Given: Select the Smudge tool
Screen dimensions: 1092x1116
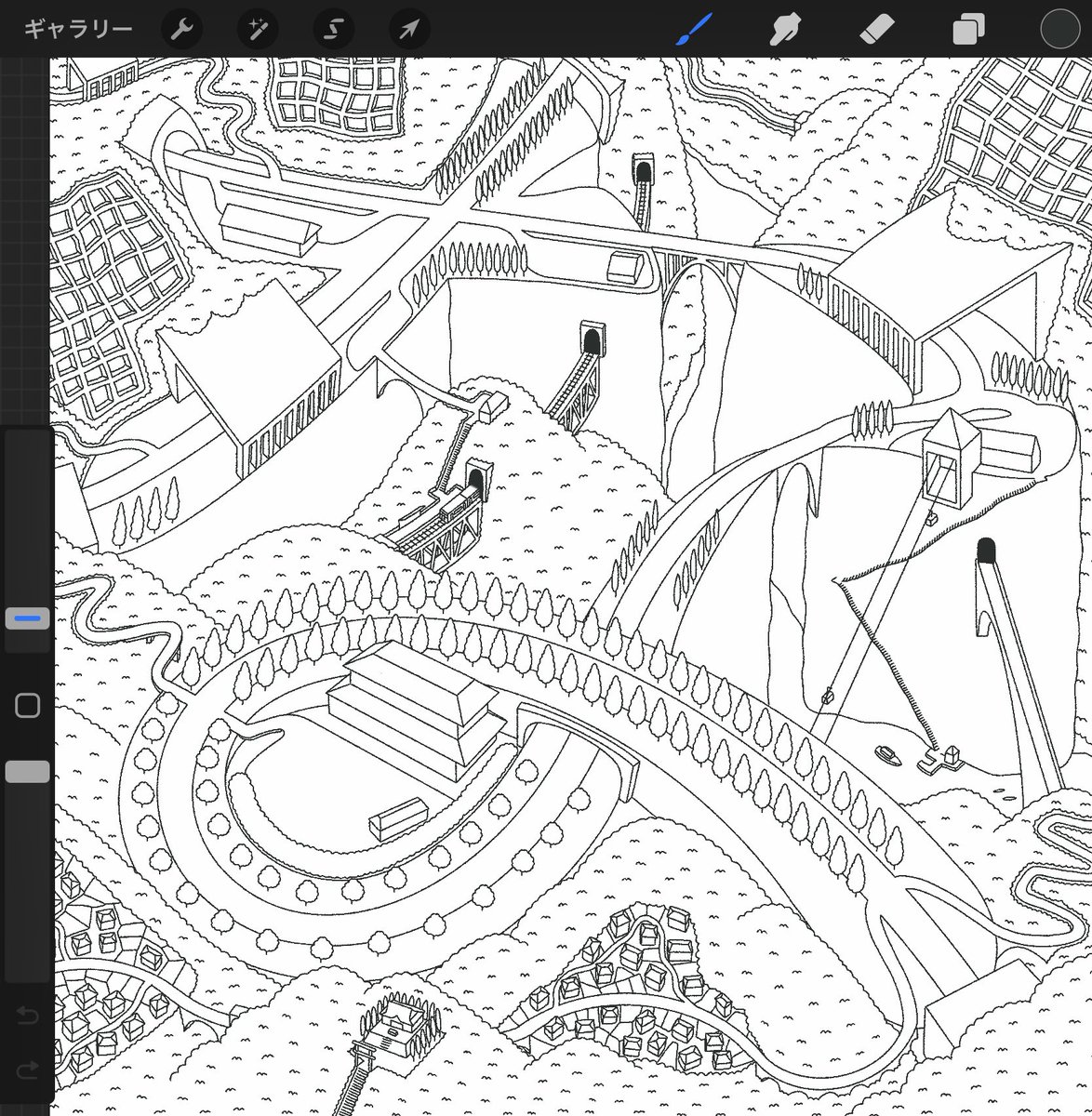Looking at the screenshot, I should click(x=786, y=29).
